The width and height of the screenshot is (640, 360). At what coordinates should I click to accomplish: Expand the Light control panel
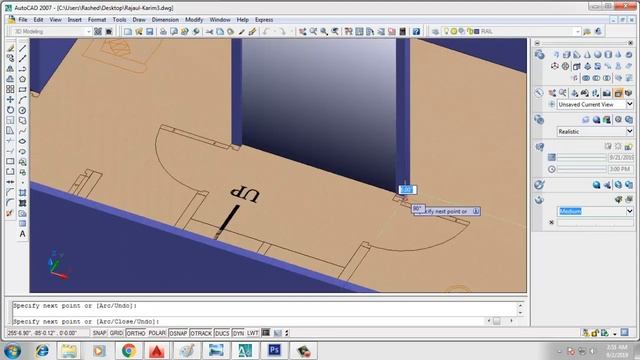coord(540,147)
